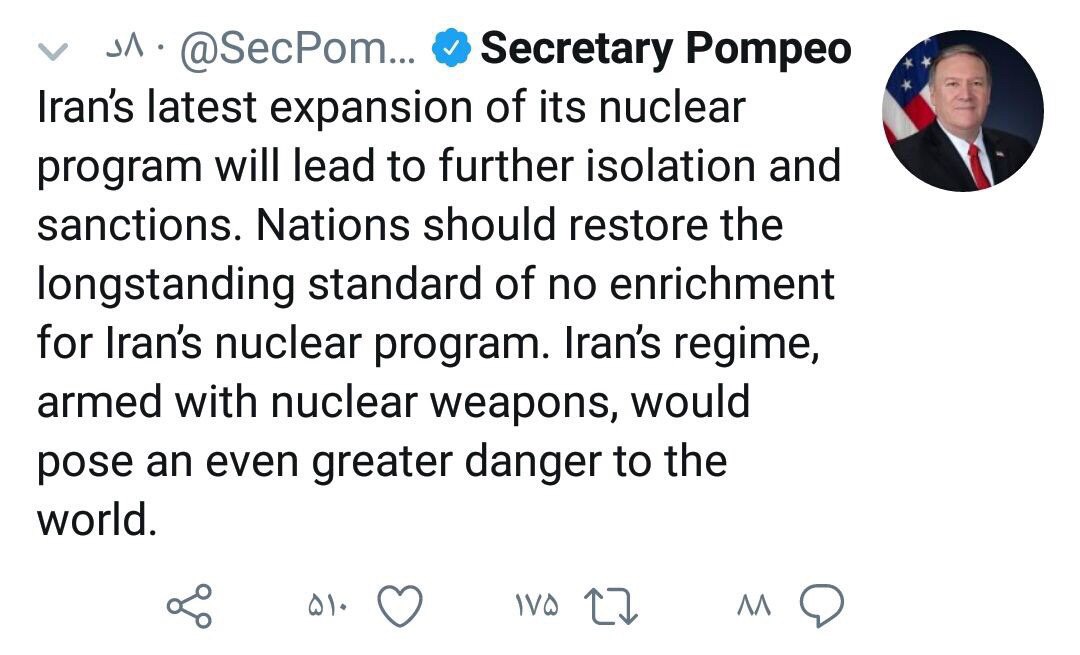
Task: View the 175 retweets count
Action: (x=538, y=606)
